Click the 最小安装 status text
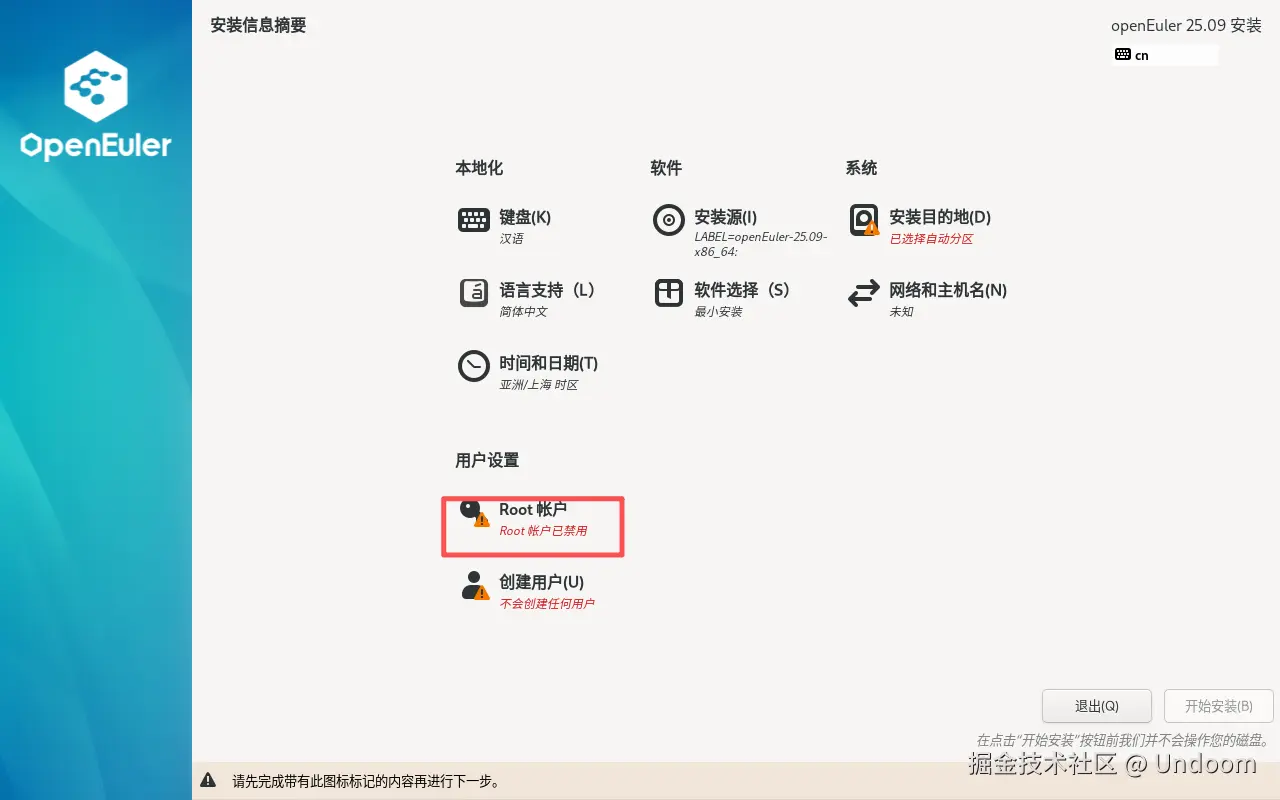The height and width of the screenshot is (800, 1280). click(718, 312)
